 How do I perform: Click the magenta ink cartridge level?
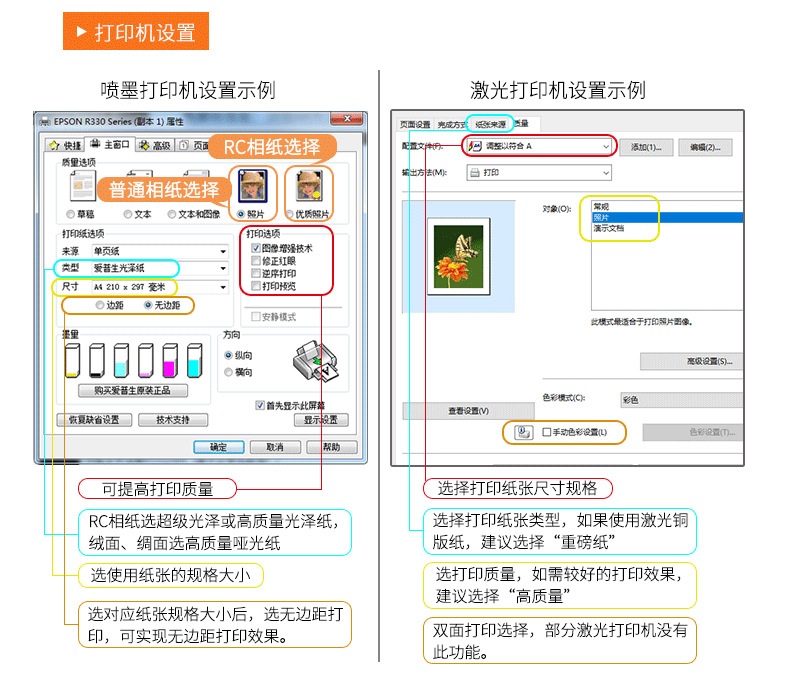click(x=170, y=361)
